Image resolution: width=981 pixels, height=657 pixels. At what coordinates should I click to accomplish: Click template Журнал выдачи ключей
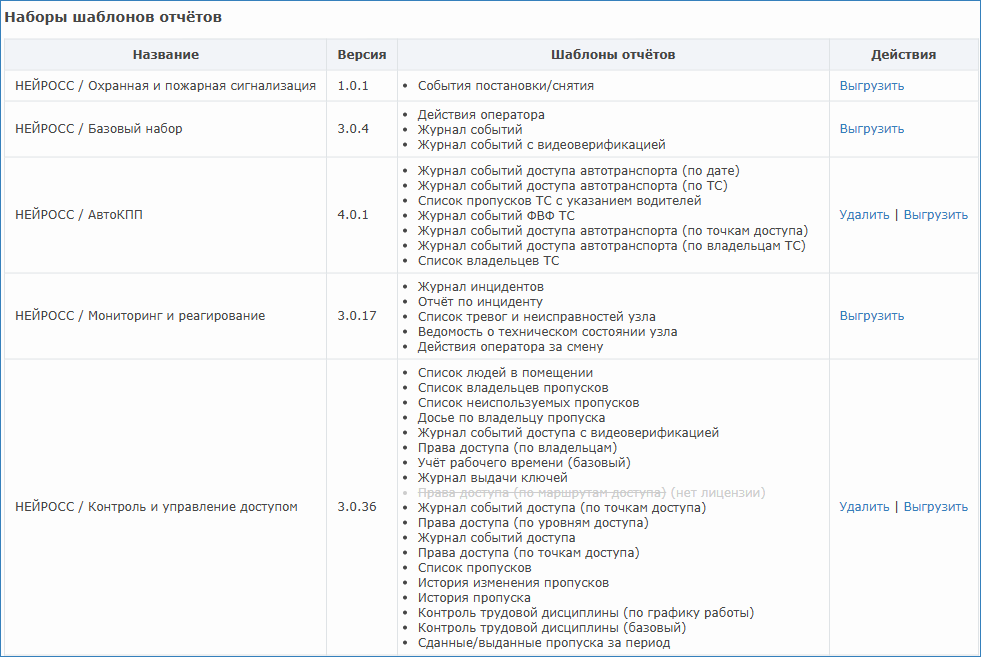click(493, 478)
